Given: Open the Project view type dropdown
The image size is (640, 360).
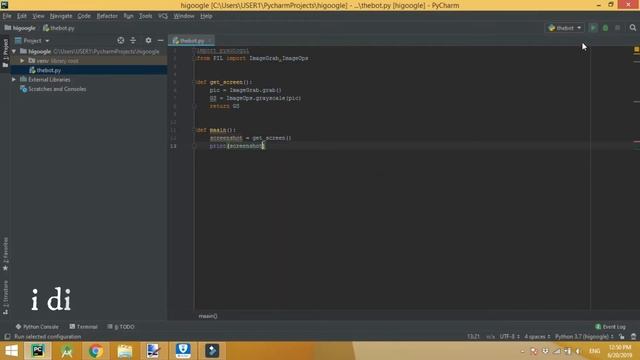Looking at the screenshot, I should [32, 40].
